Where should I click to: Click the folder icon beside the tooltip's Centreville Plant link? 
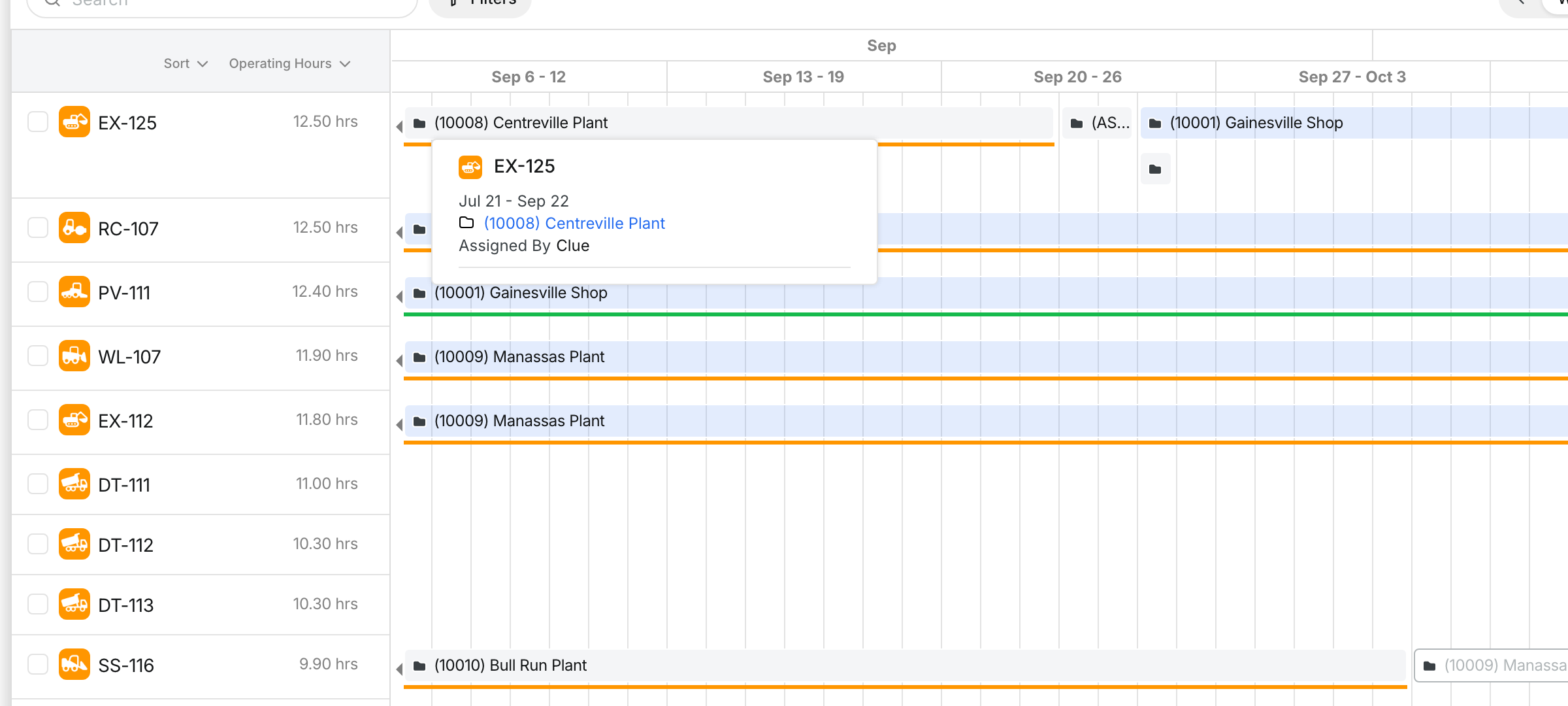(x=466, y=223)
